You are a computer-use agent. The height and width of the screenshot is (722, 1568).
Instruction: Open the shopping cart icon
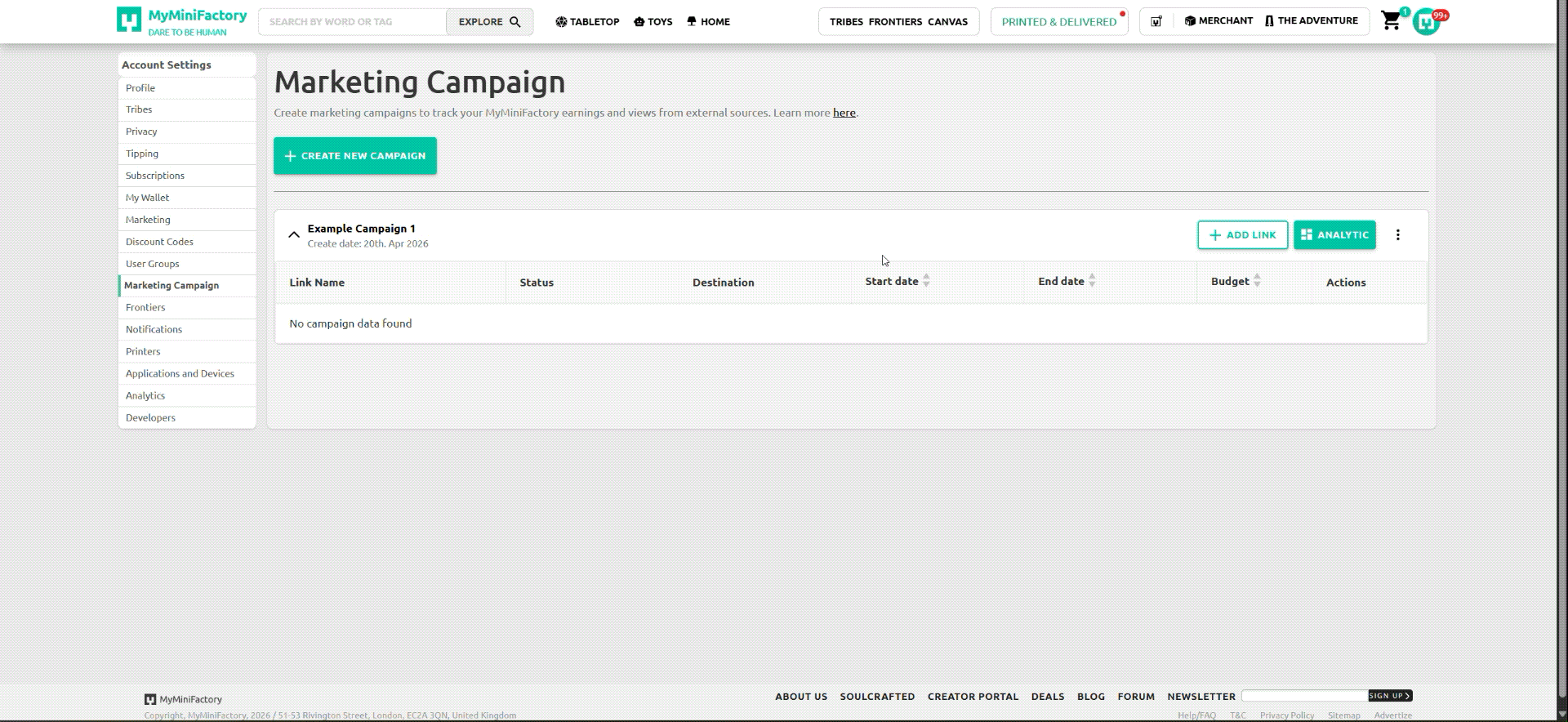pyautogui.click(x=1391, y=20)
